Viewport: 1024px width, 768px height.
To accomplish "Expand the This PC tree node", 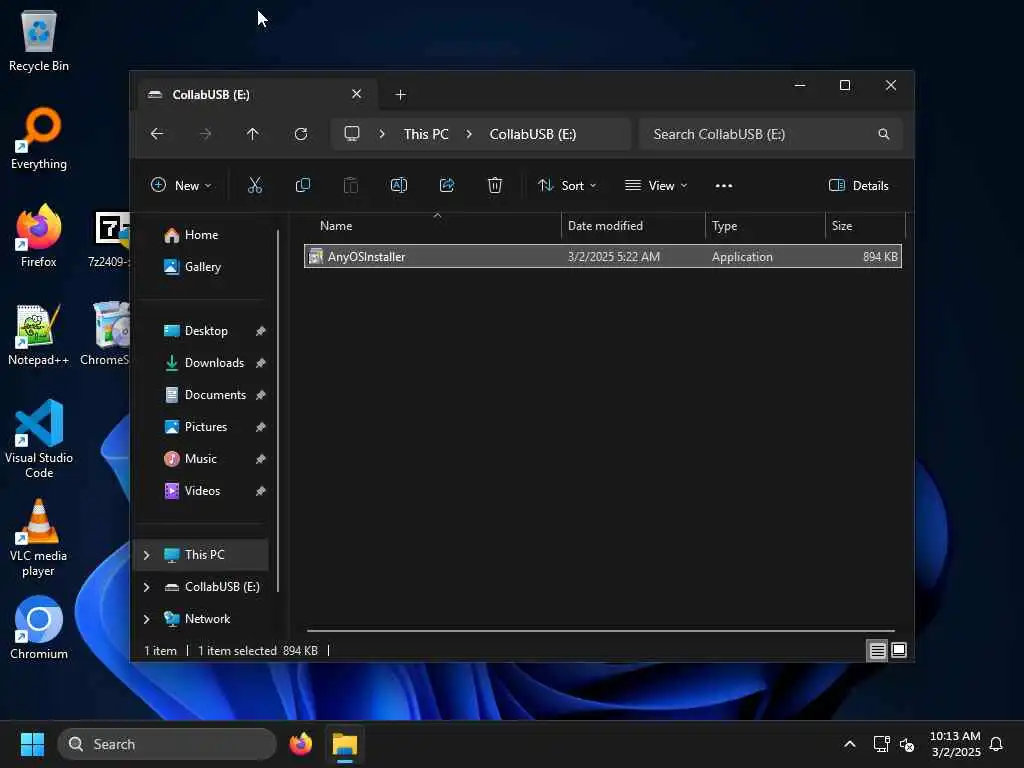I will (147, 555).
